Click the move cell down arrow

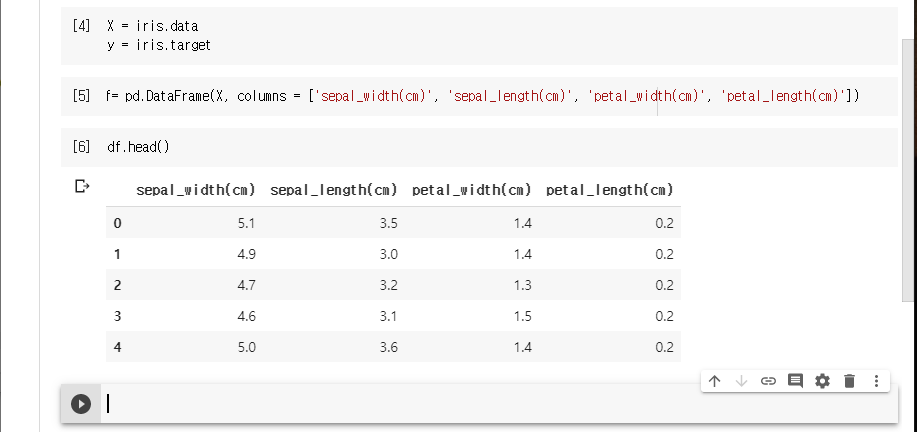pos(741,381)
